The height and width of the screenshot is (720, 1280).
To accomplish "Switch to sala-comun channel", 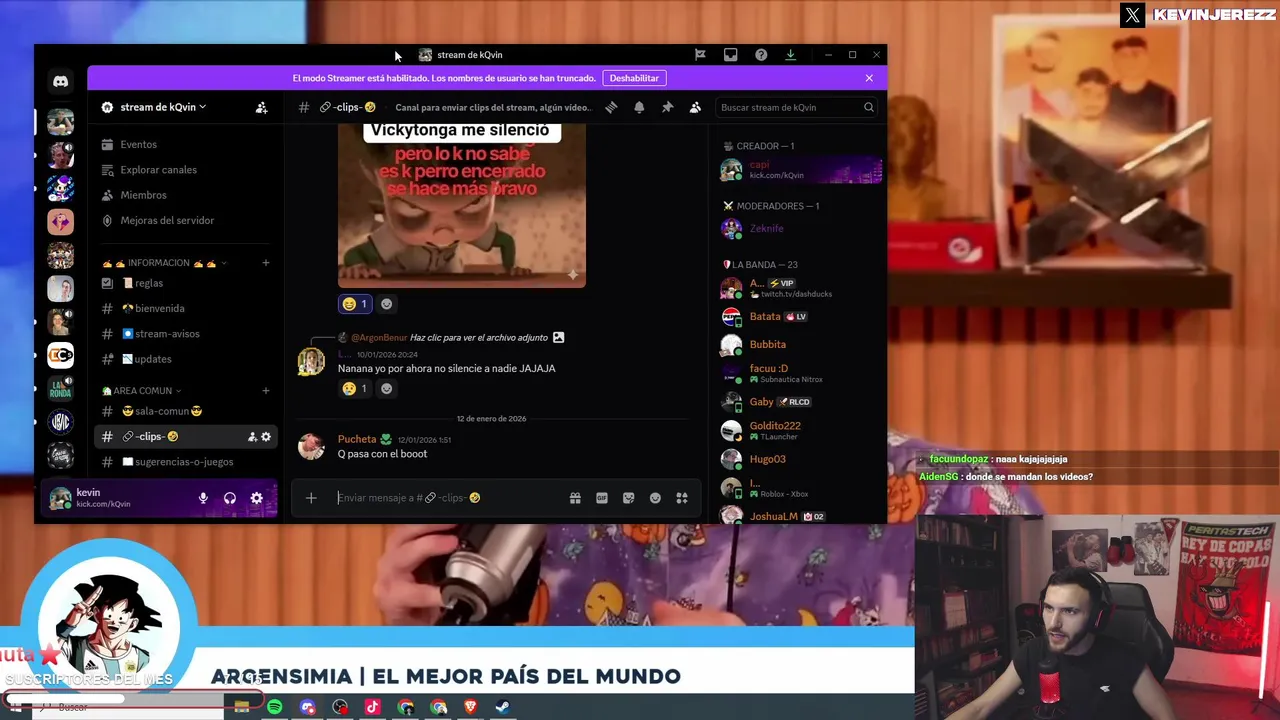I will pyautogui.click(x=185, y=411).
